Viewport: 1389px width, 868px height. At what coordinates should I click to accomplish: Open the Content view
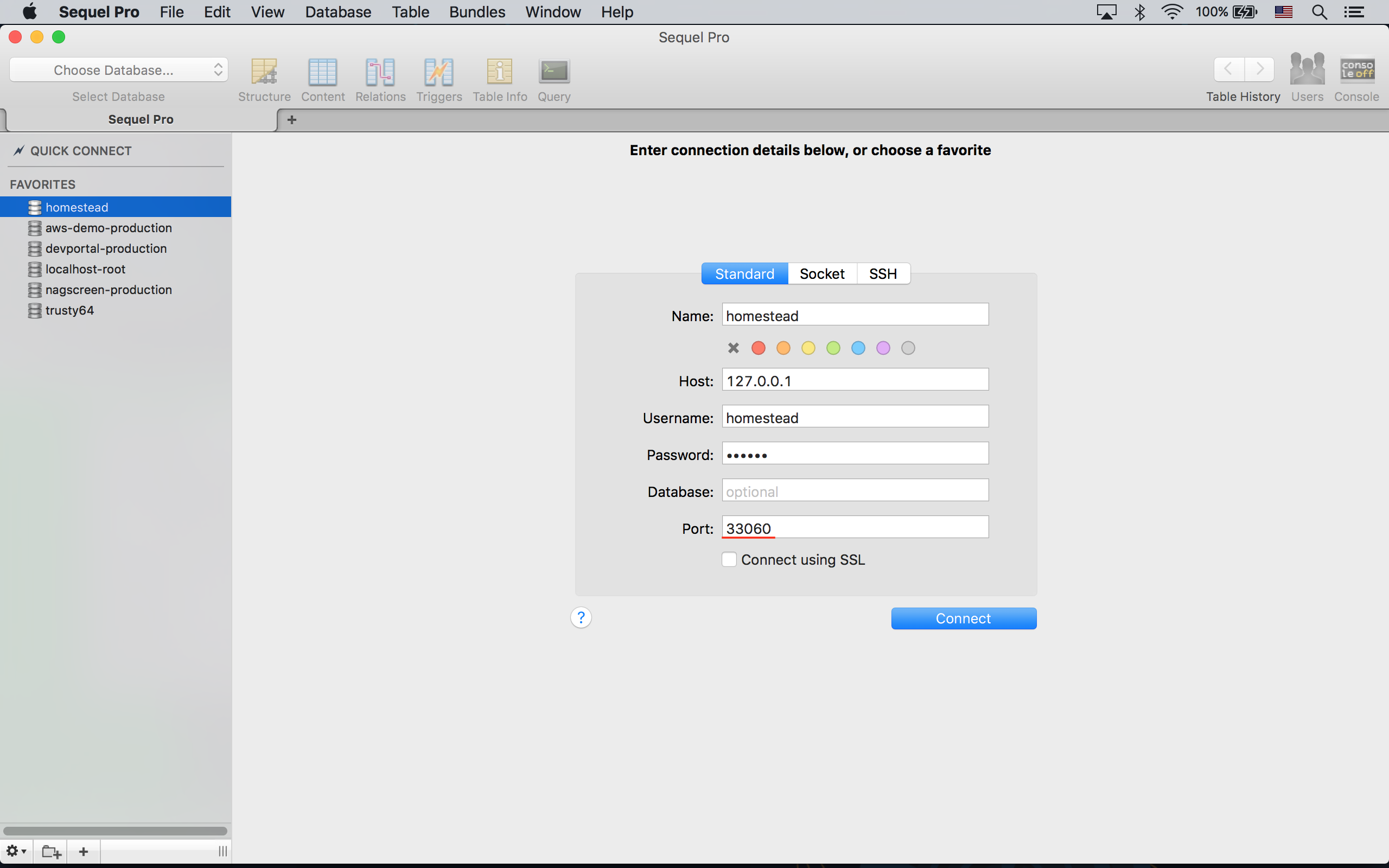323,80
